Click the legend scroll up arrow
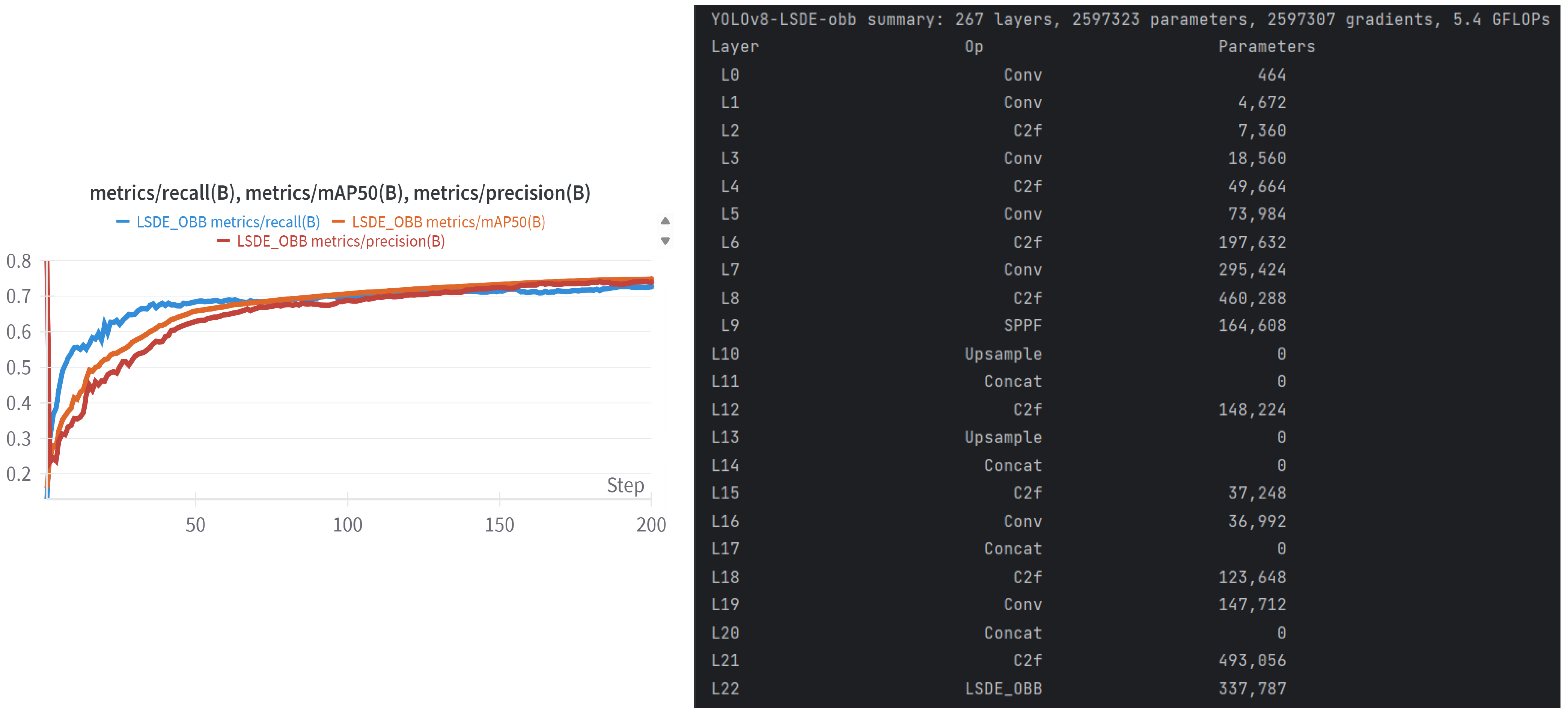 tap(665, 220)
